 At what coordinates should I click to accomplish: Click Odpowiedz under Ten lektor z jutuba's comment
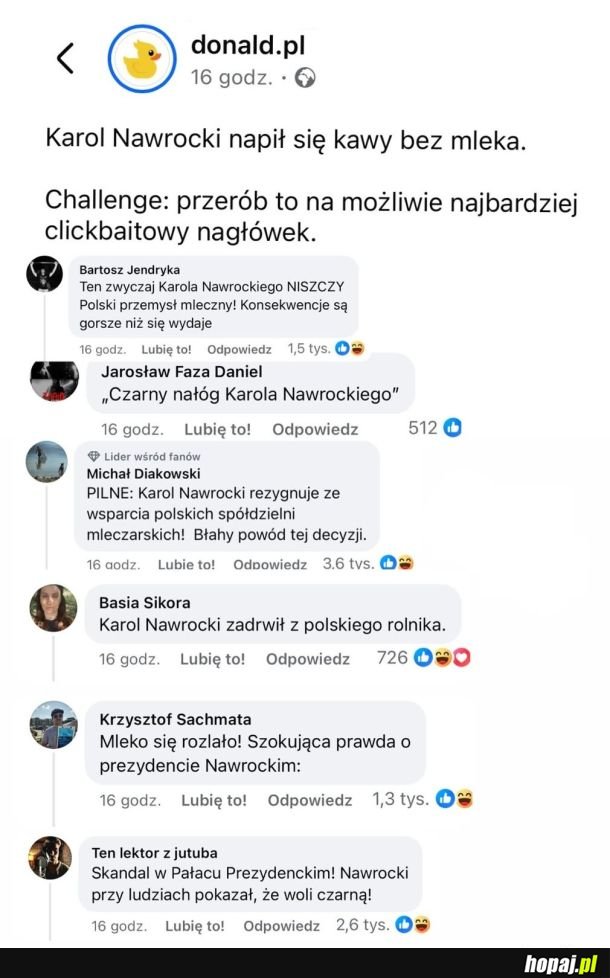(x=281, y=926)
